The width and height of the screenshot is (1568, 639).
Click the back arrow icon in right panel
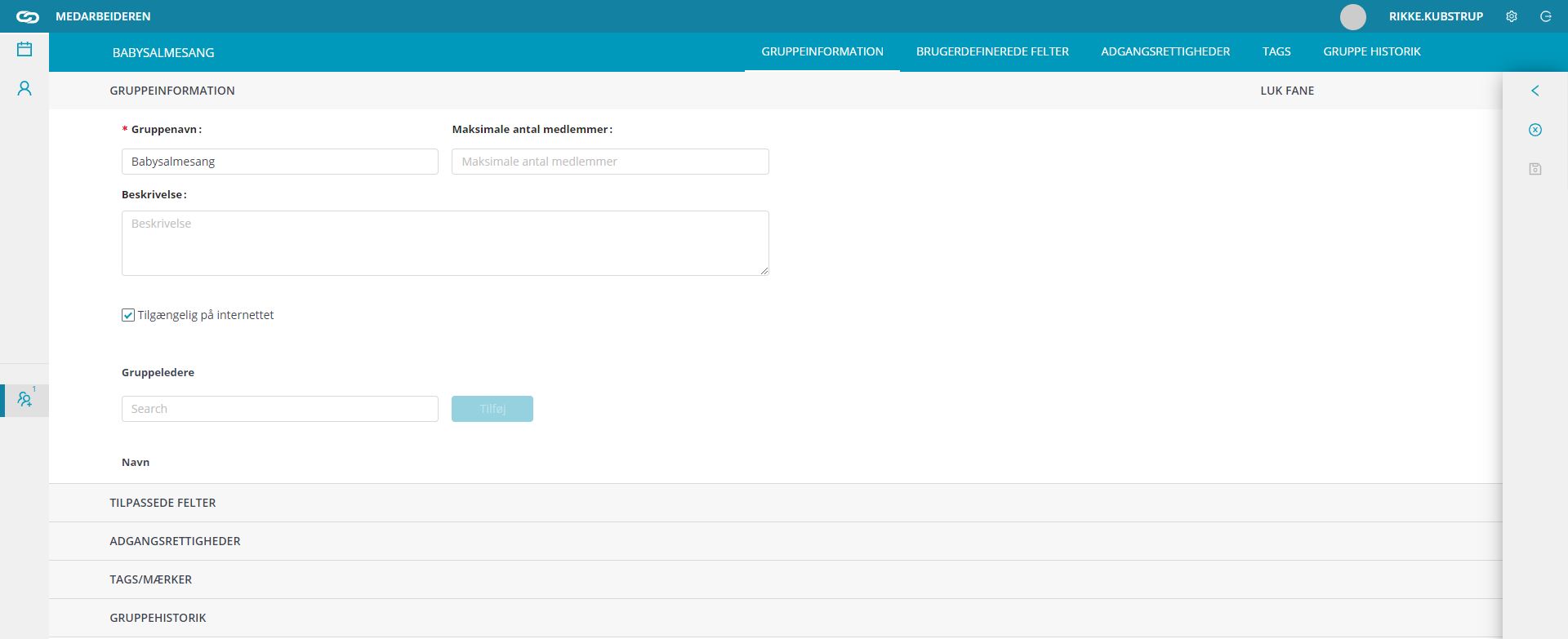tap(1535, 91)
